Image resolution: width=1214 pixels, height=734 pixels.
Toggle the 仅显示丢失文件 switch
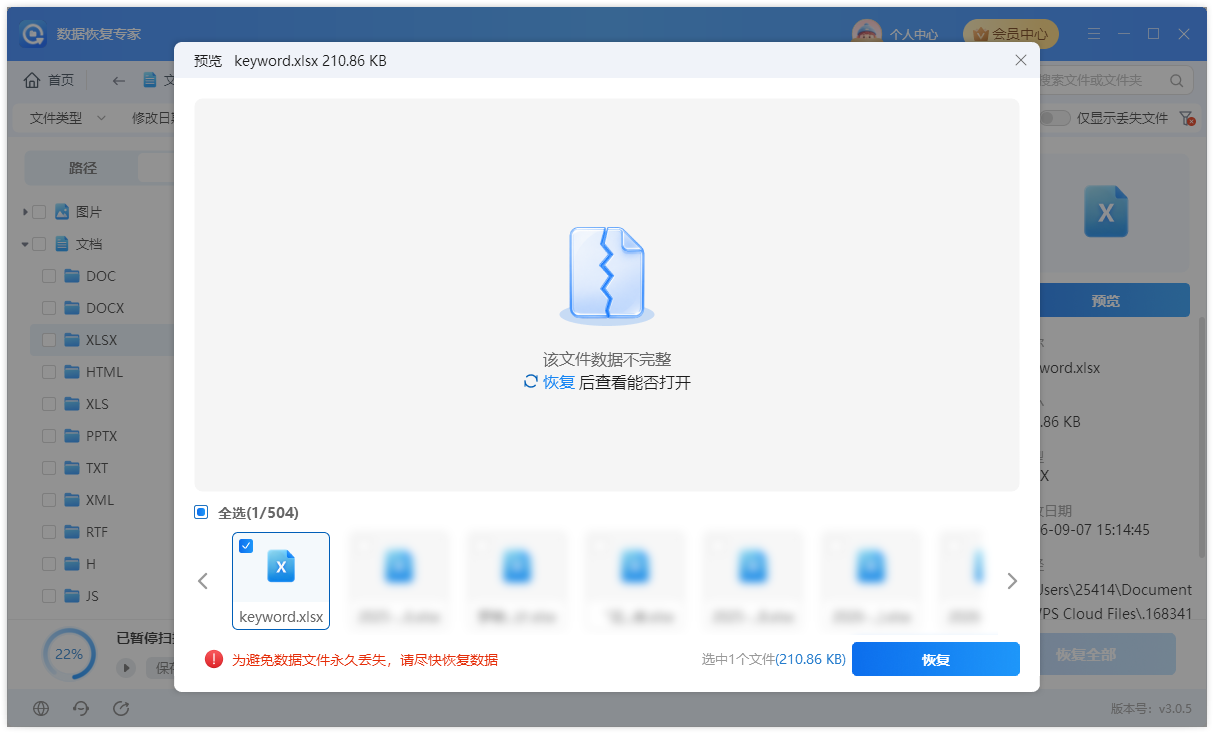[x=1055, y=118]
